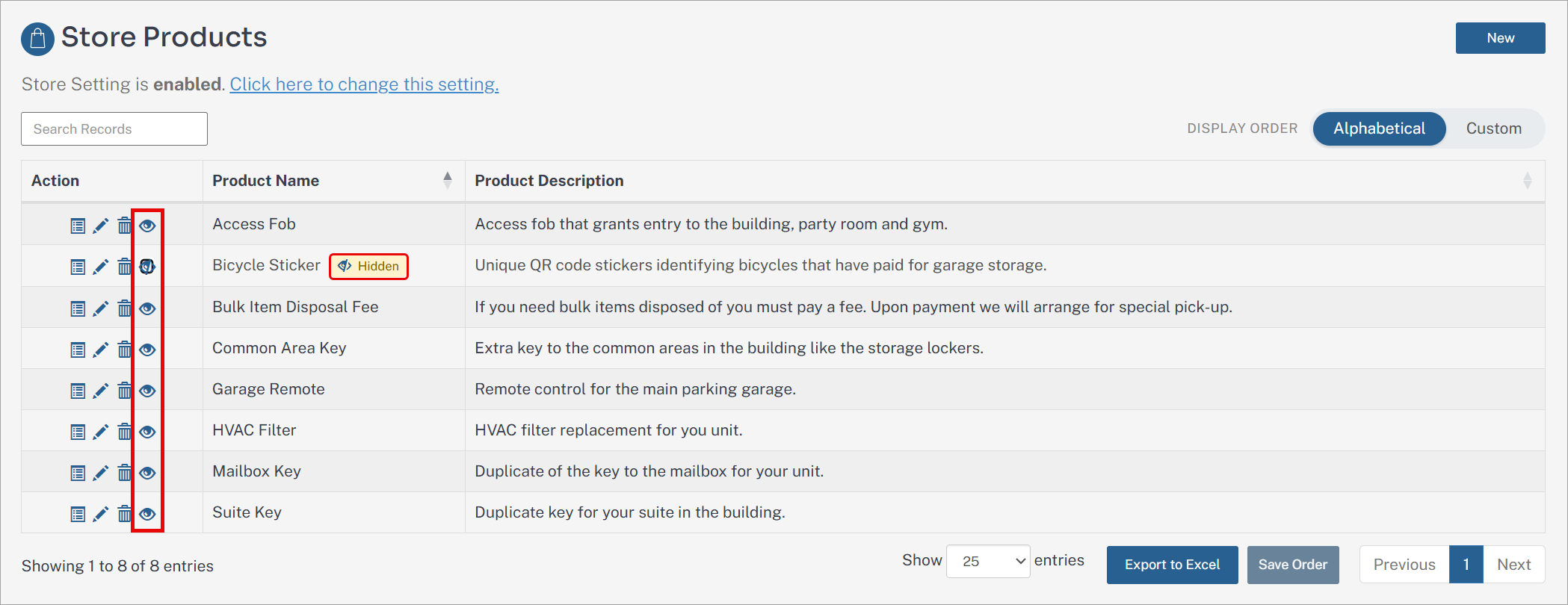
Task: Delete Suite Key via trash icon
Action: point(125,513)
